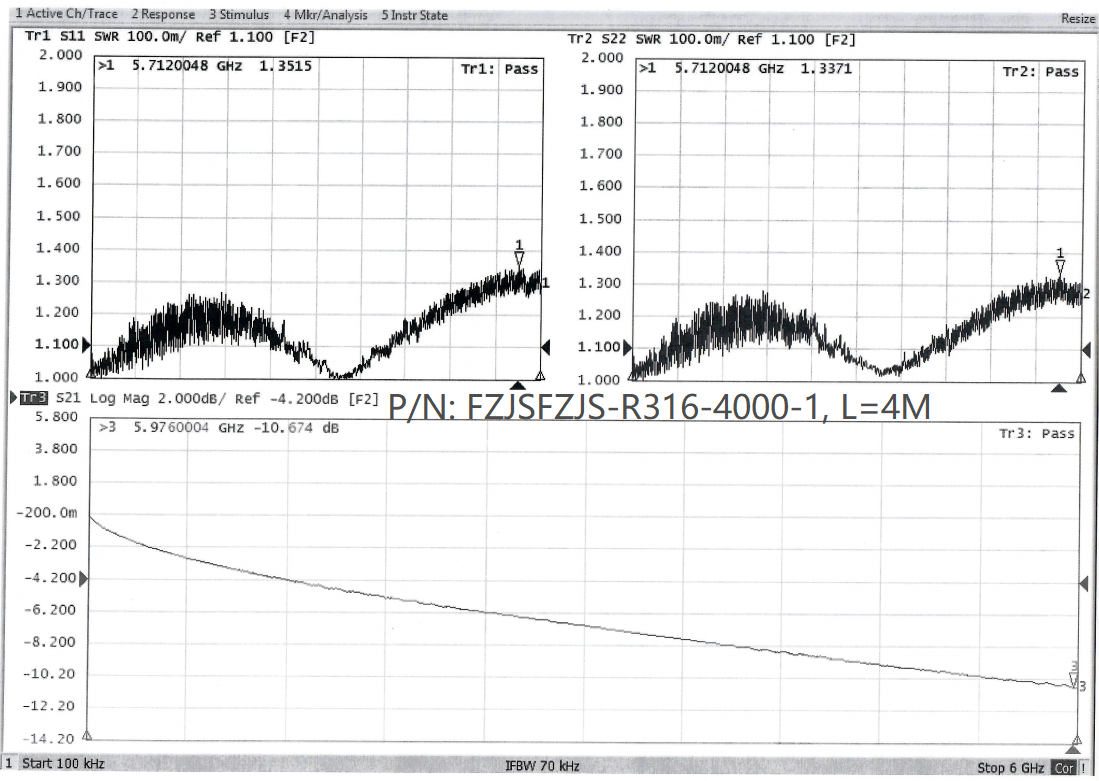This screenshot has width=1099, height=781.
Task: Click the Tr2: Pass limit result
Action: (1041, 72)
